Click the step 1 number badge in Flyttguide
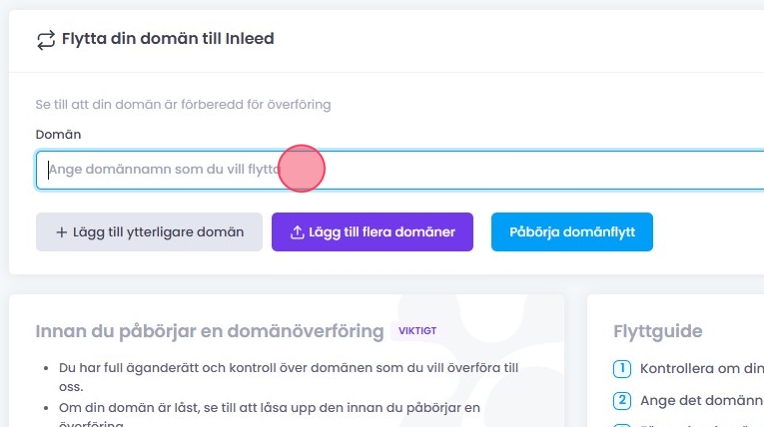This screenshot has height=427, width=764. [622, 368]
